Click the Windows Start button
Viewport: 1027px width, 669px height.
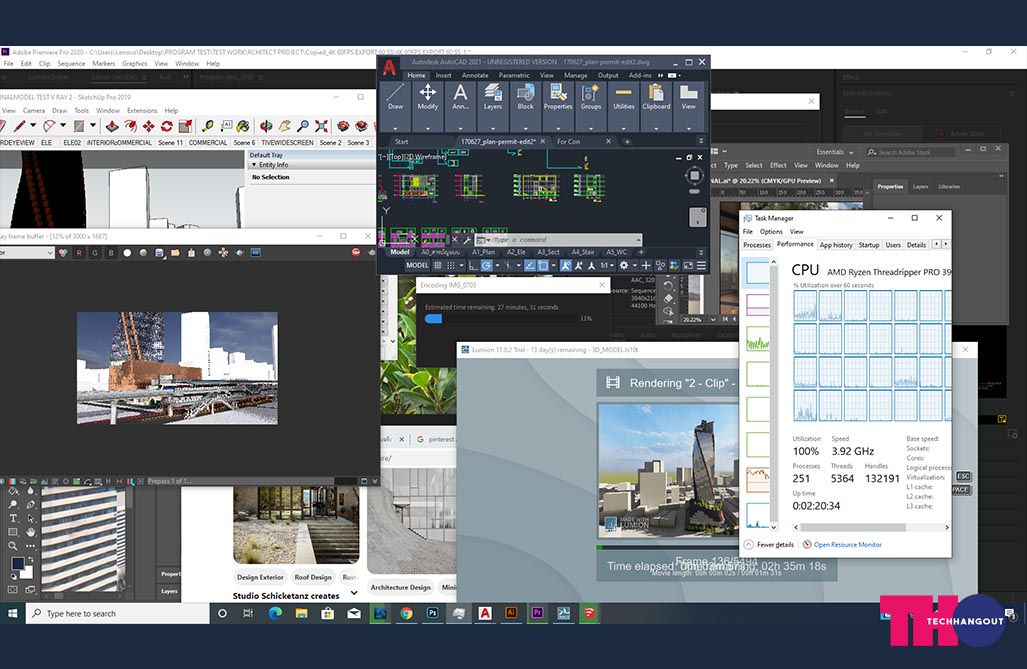(x=12, y=613)
